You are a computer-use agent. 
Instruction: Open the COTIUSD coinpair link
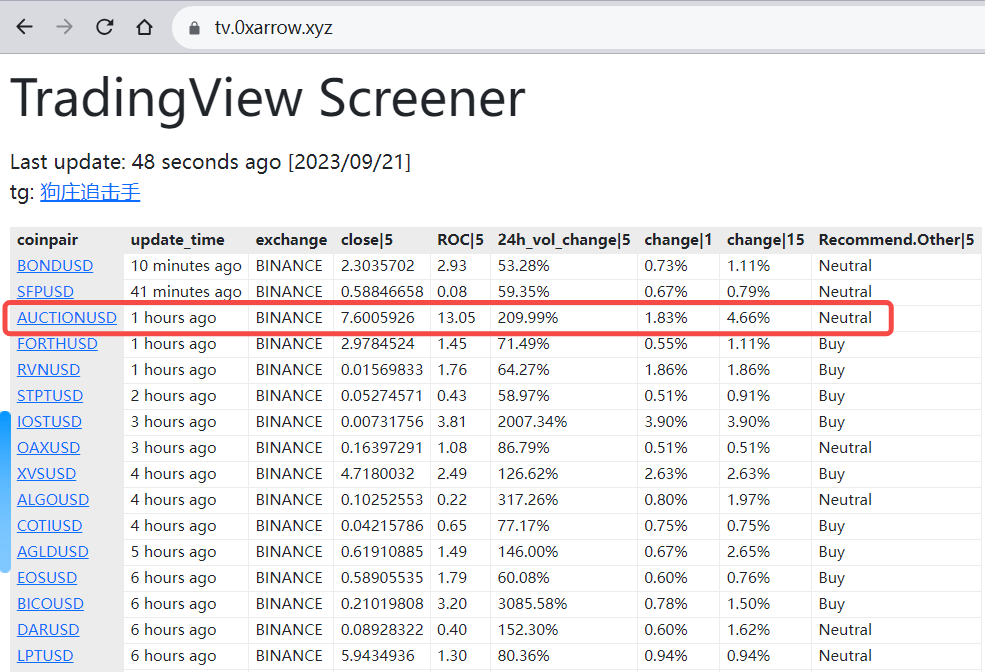pos(50,526)
